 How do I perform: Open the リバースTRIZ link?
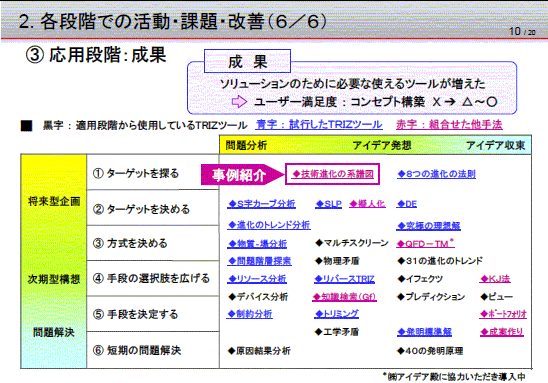pos(344,279)
